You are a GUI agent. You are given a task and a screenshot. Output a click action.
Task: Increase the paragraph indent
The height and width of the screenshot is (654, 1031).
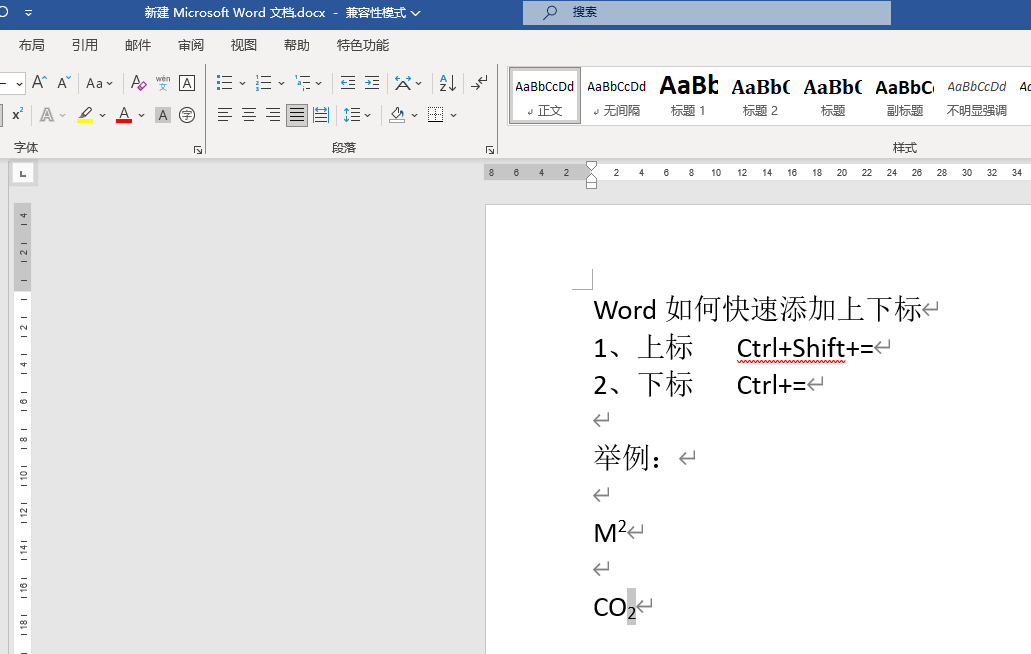372,83
